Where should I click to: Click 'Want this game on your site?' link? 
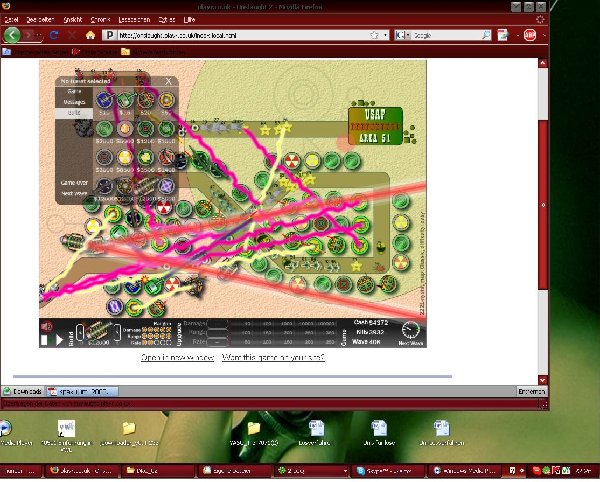(x=272, y=358)
